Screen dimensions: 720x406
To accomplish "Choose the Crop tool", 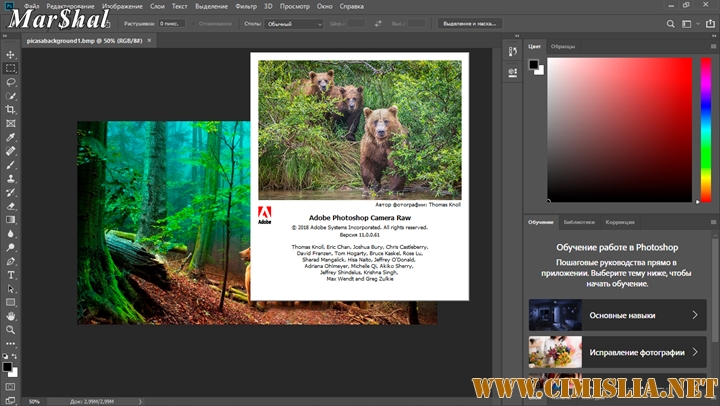I will tap(11, 109).
